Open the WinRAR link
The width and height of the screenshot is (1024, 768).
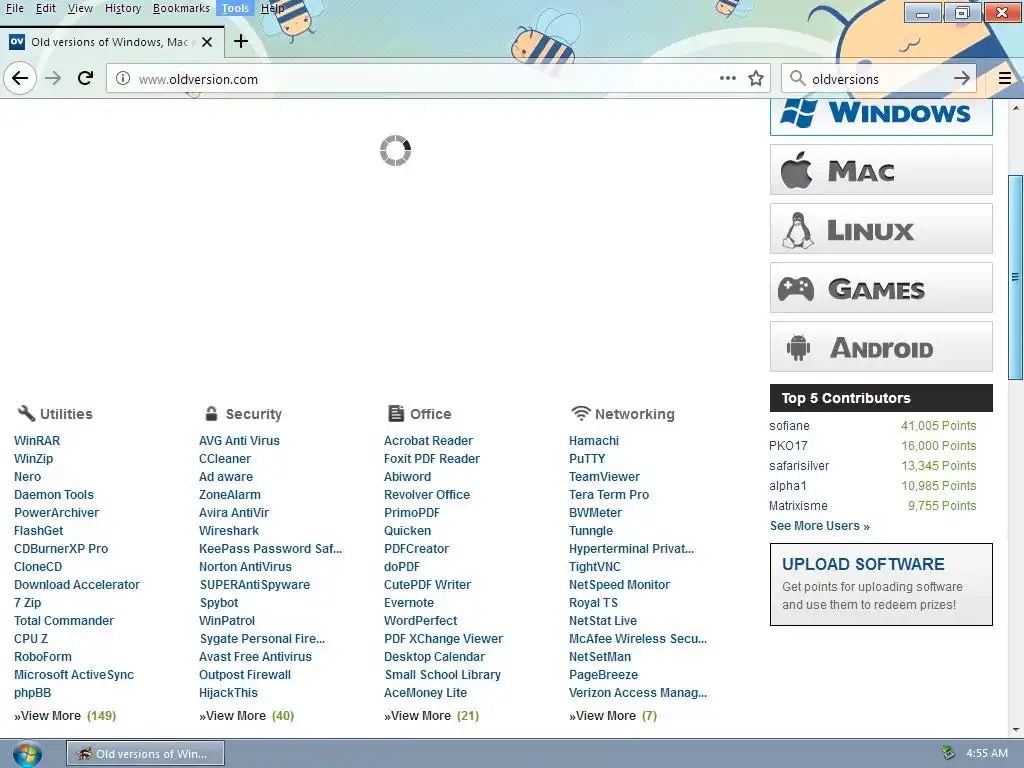click(x=37, y=441)
